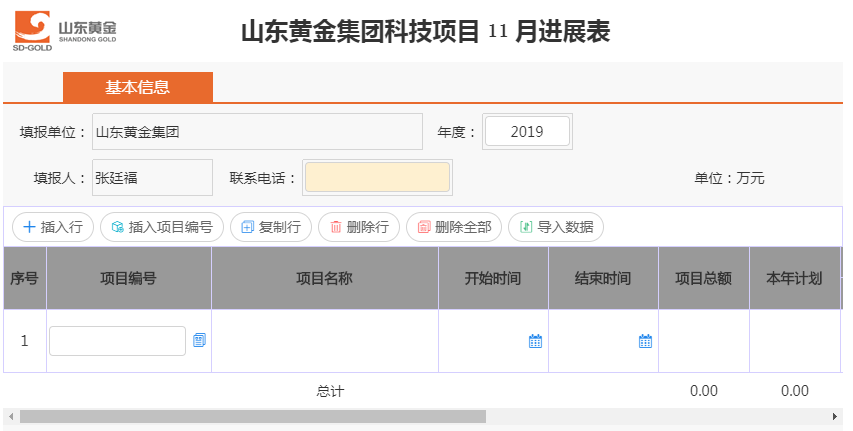The image size is (853, 431).
Task: Click the 导入数据 import button
Action: click(x=556, y=227)
